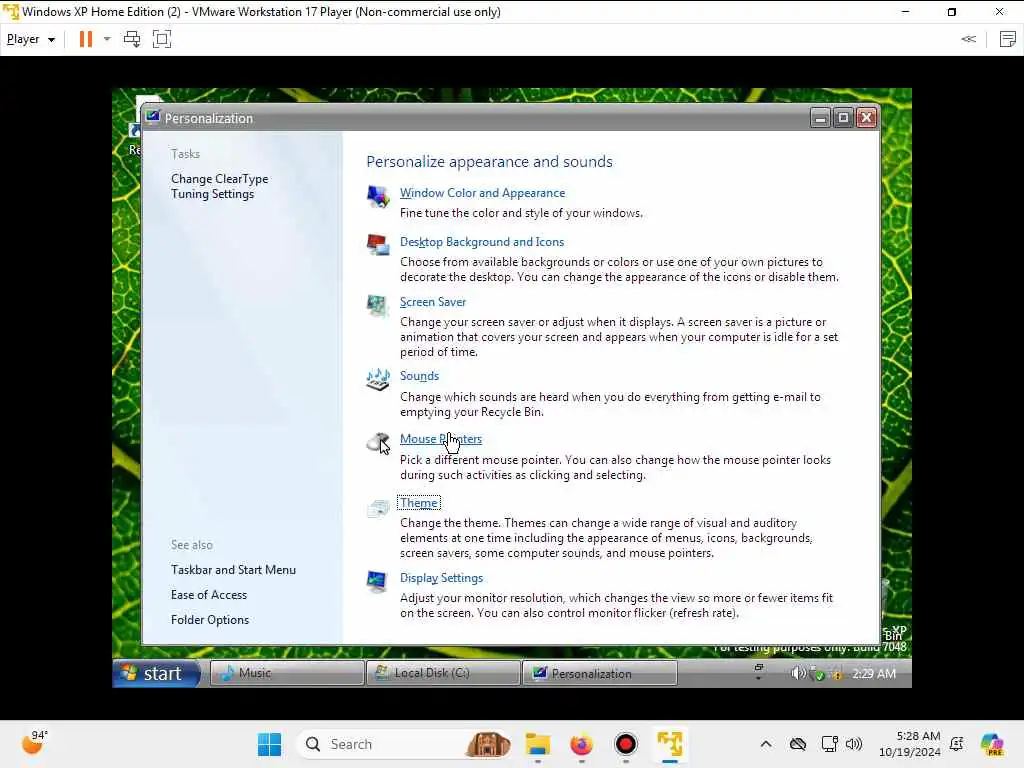This screenshot has height=768, width=1024.
Task: Click the Personalization window title icon
Action: click(x=153, y=118)
